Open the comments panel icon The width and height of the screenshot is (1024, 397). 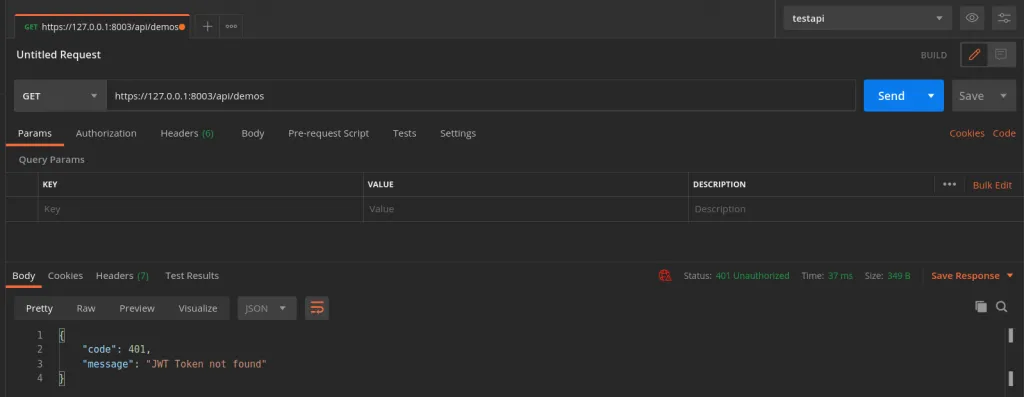pos(1000,55)
